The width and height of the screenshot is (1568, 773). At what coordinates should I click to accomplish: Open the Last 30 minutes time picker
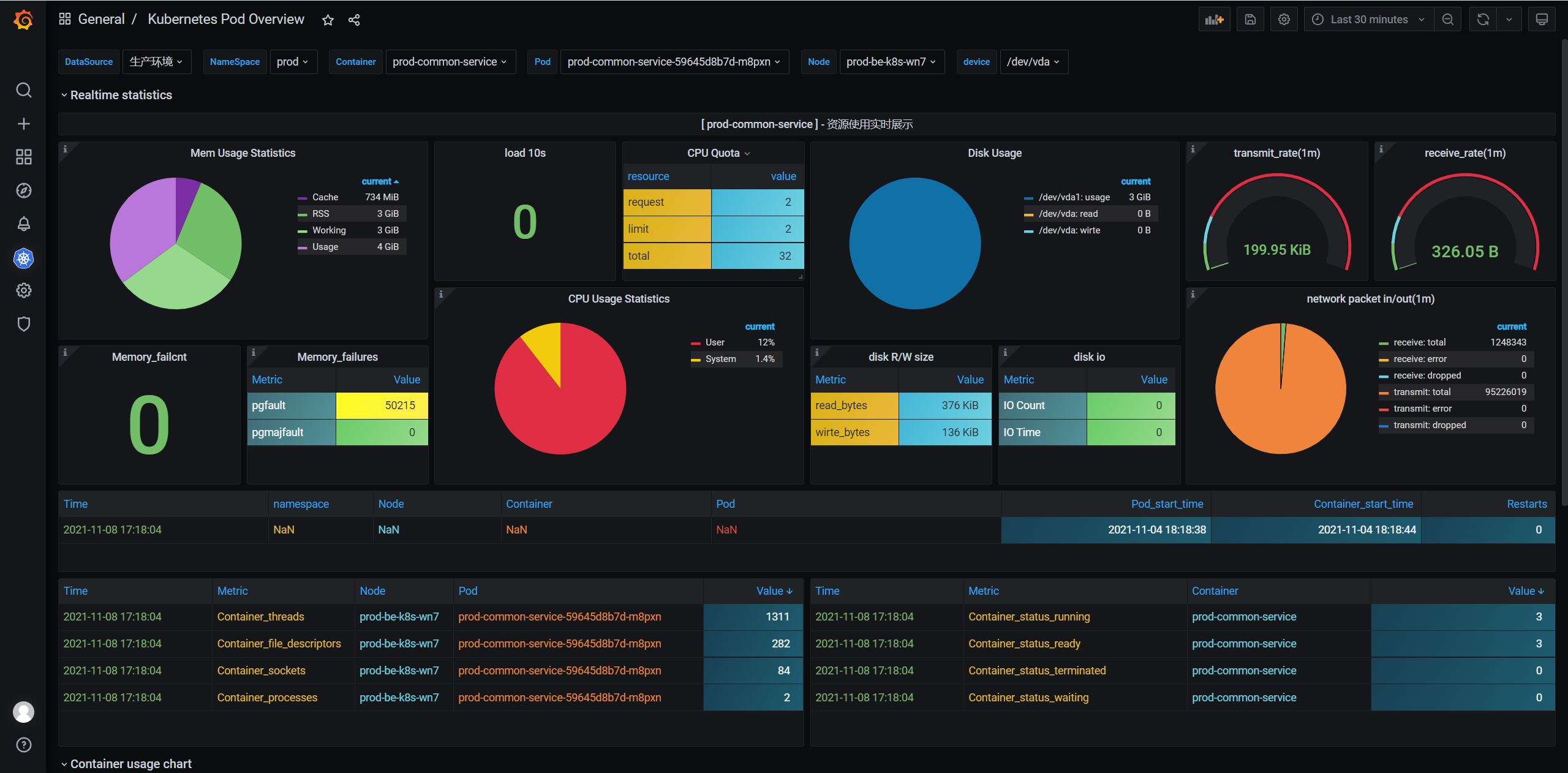click(1368, 20)
